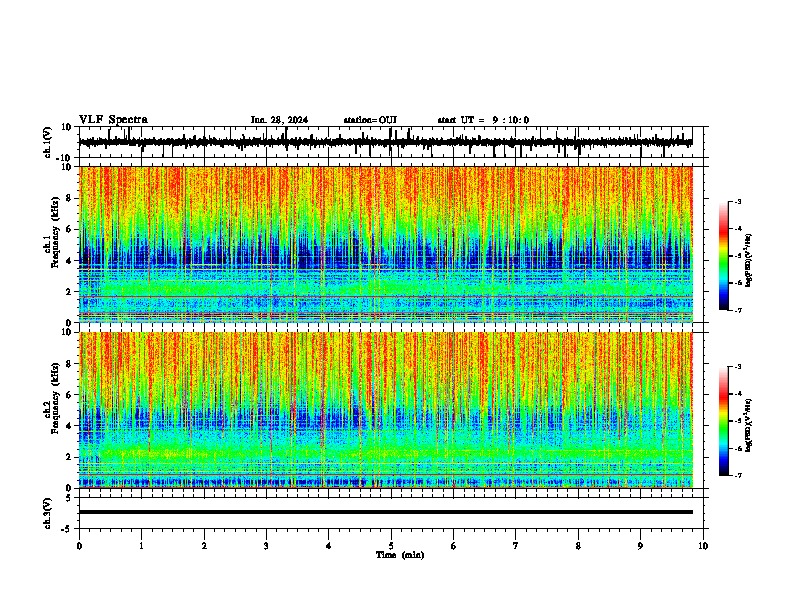Click time axis tick label 3
This screenshot has height=612, width=792.
[266, 546]
